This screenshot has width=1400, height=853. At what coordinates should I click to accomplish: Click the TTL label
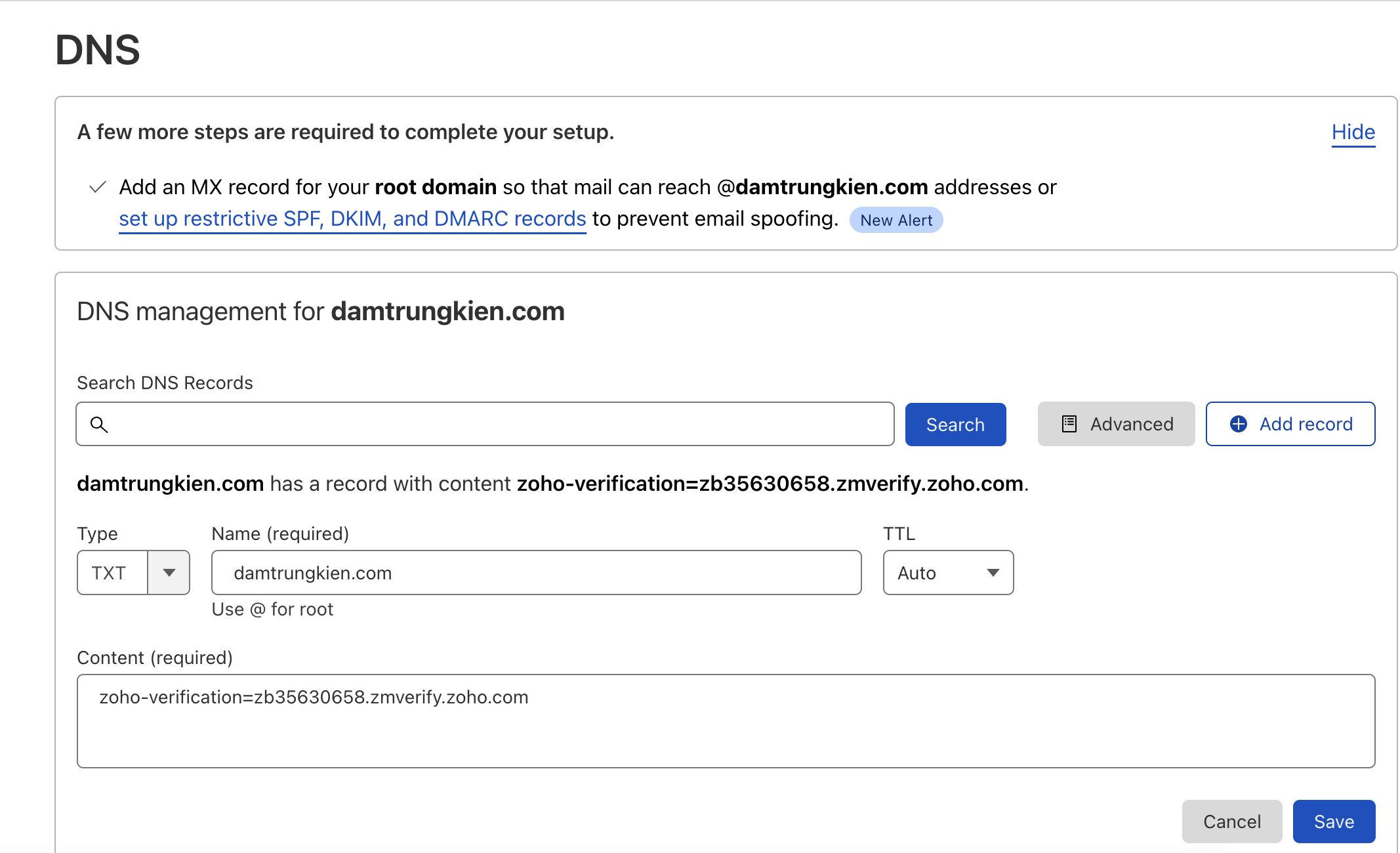coord(899,534)
